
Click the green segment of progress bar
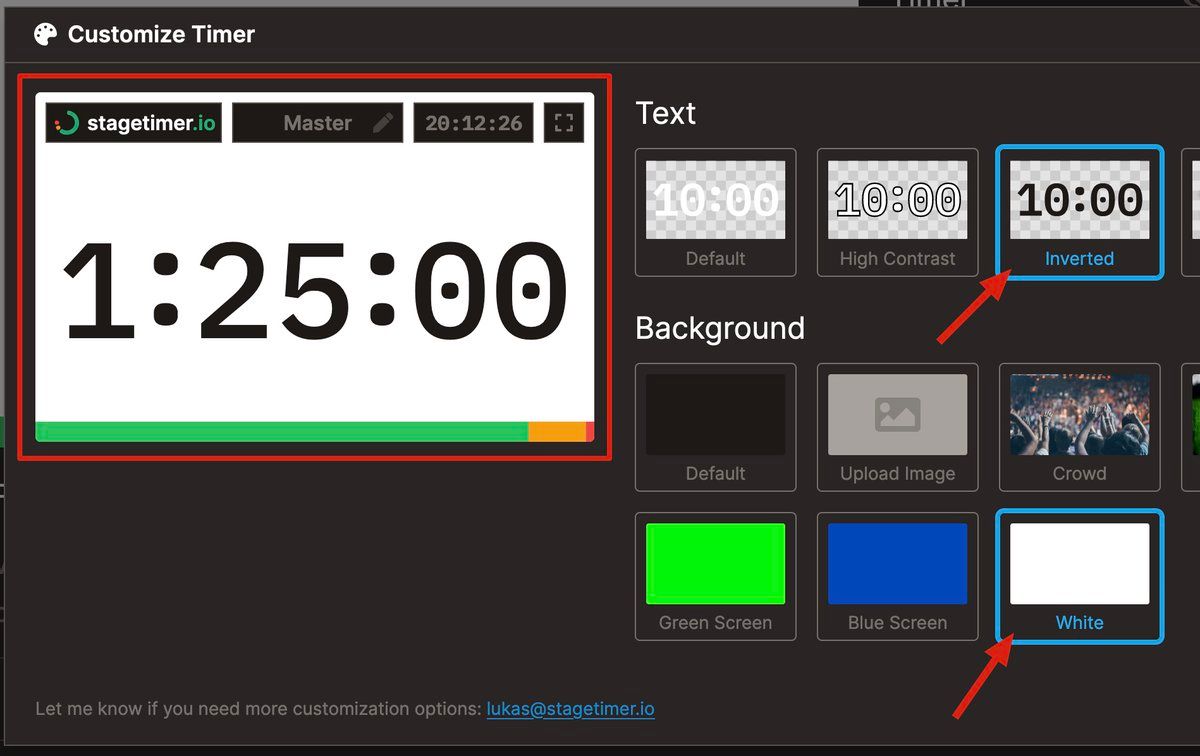coord(282,431)
